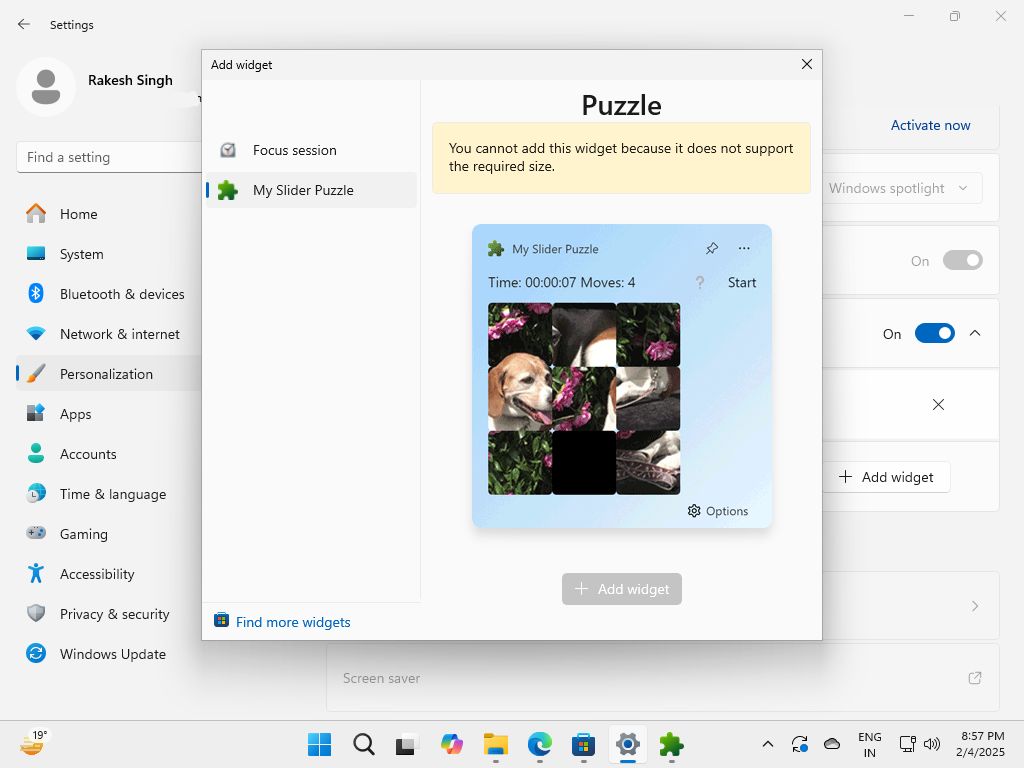Select Focus session in widget list

pos(294,150)
